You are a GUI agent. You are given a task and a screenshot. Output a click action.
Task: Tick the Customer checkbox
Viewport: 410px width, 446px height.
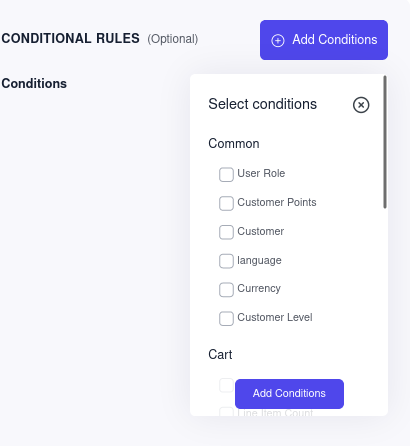[x=226, y=232]
